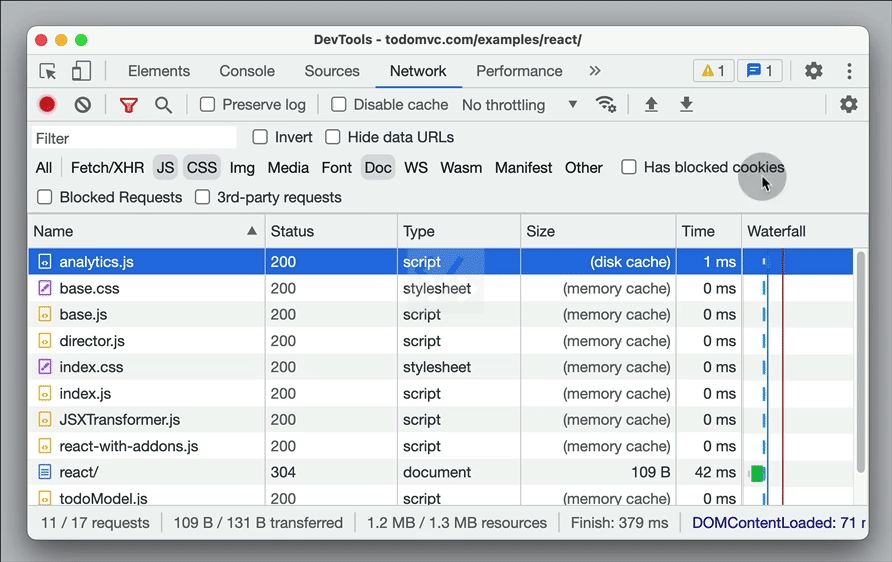This screenshot has width=892, height=562.
Task: Clear the network log icon
Action: coord(82,105)
